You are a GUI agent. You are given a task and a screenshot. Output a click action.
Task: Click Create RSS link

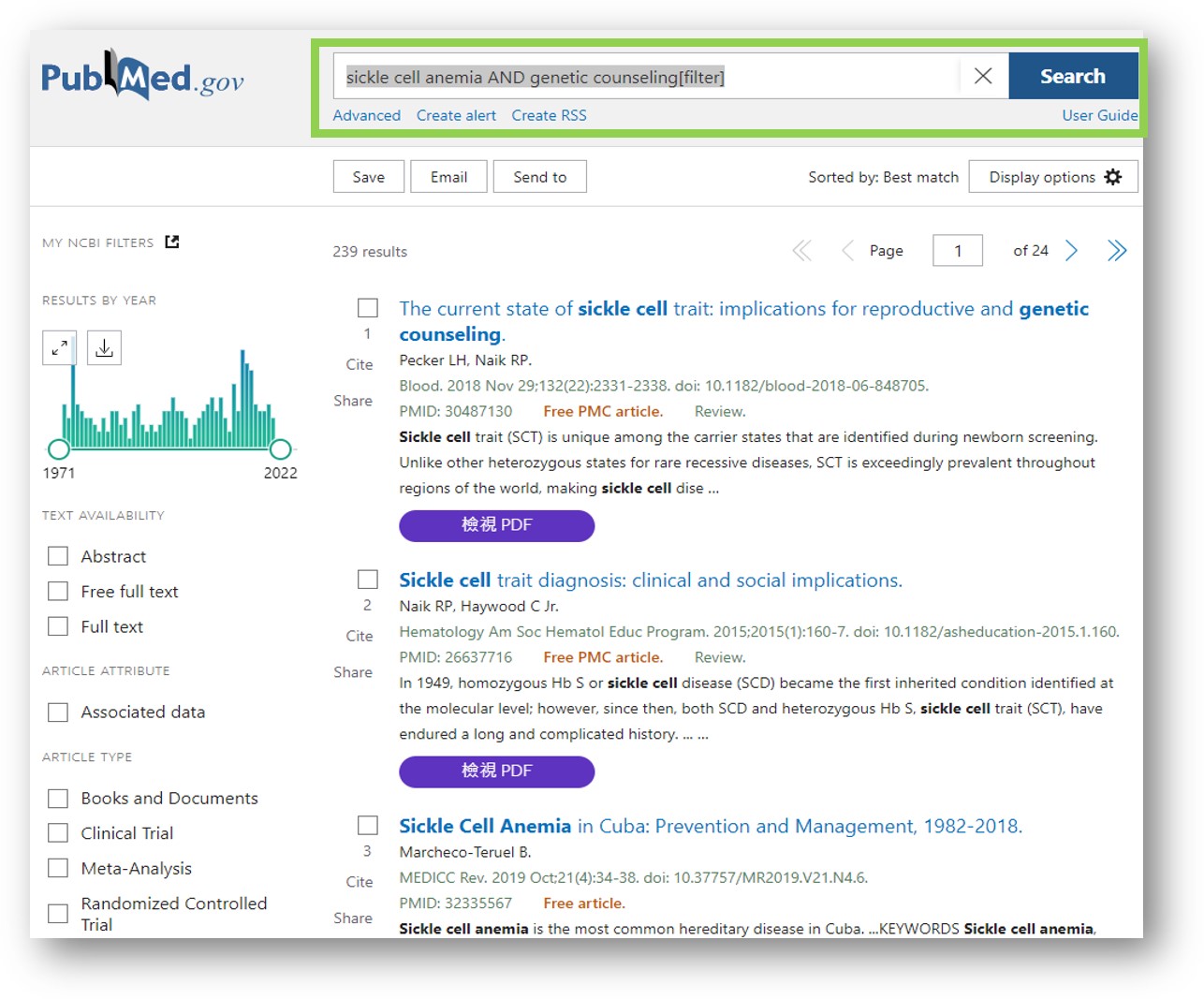pyautogui.click(x=549, y=115)
